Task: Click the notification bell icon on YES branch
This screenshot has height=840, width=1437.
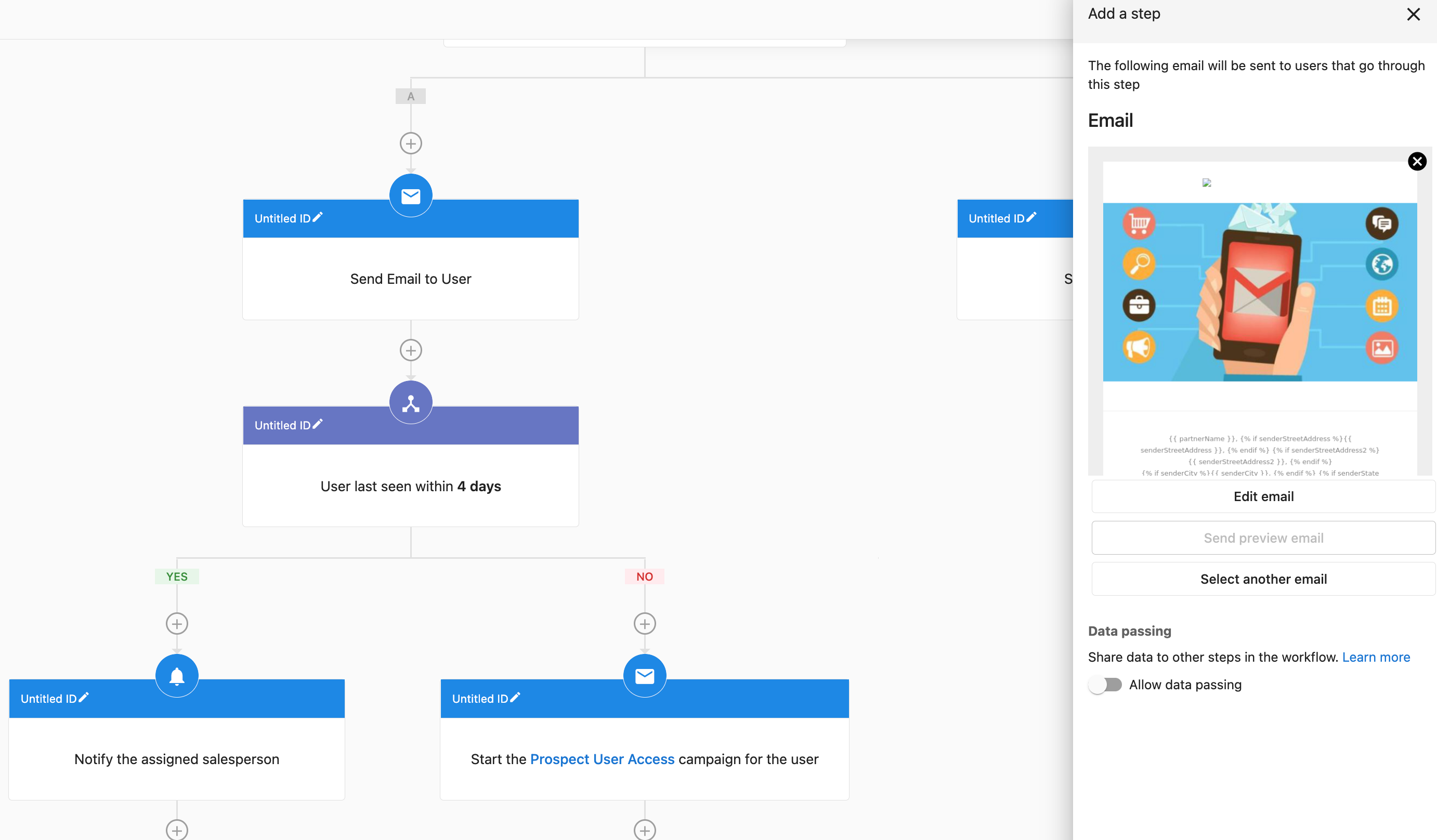Action: coord(177,675)
